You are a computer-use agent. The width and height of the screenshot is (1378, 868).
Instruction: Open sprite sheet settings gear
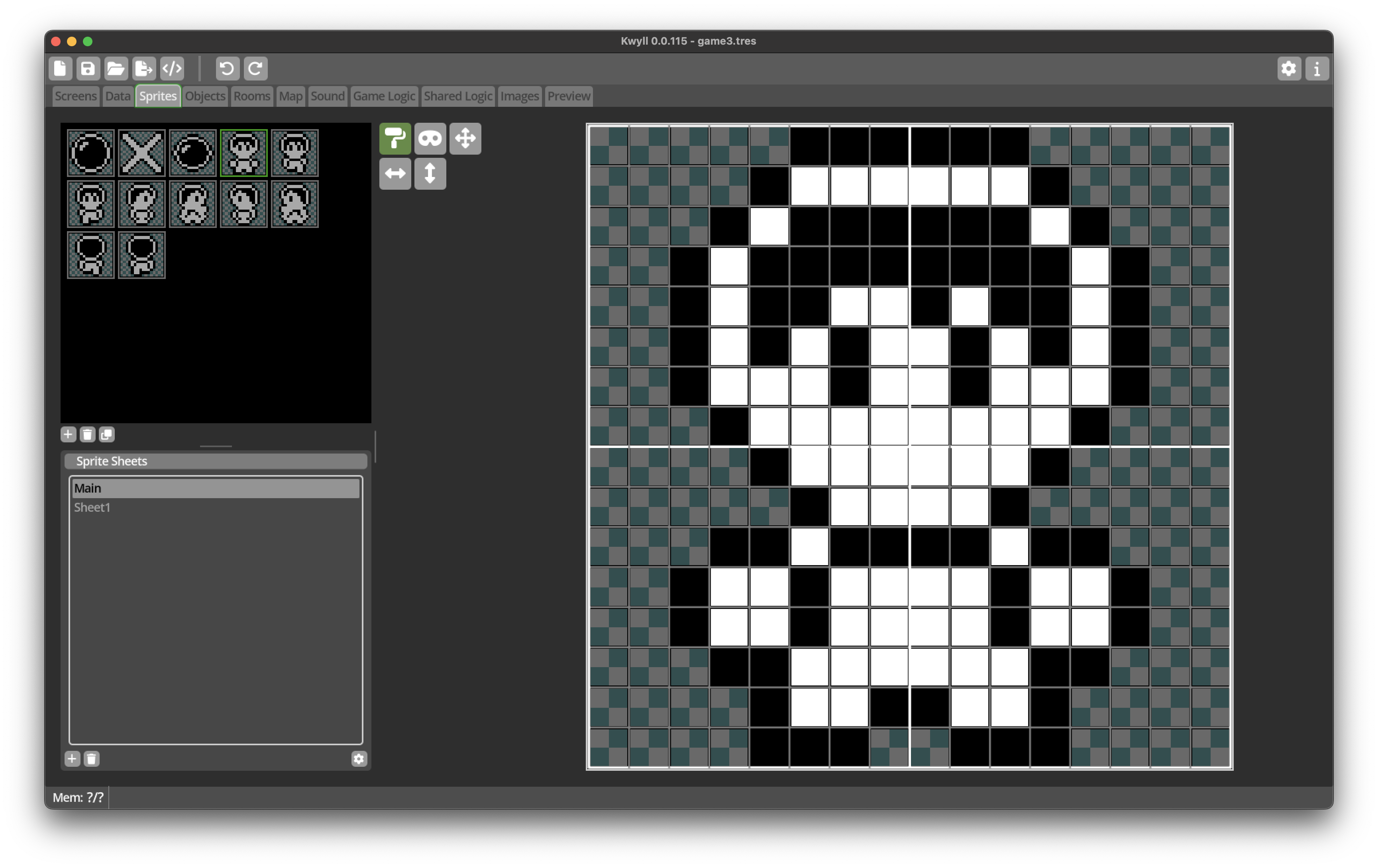pyautogui.click(x=359, y=759)
